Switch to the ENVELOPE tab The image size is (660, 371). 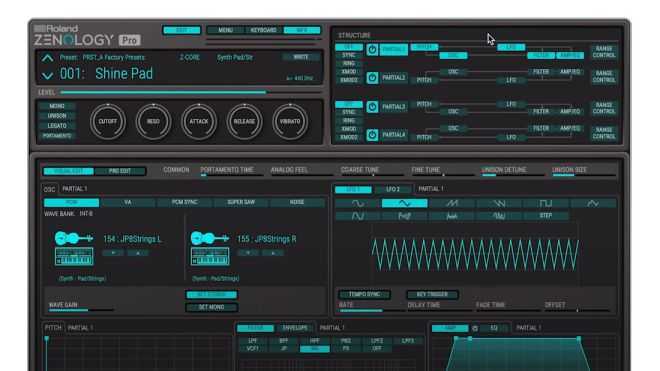click(x=295, y=328)
